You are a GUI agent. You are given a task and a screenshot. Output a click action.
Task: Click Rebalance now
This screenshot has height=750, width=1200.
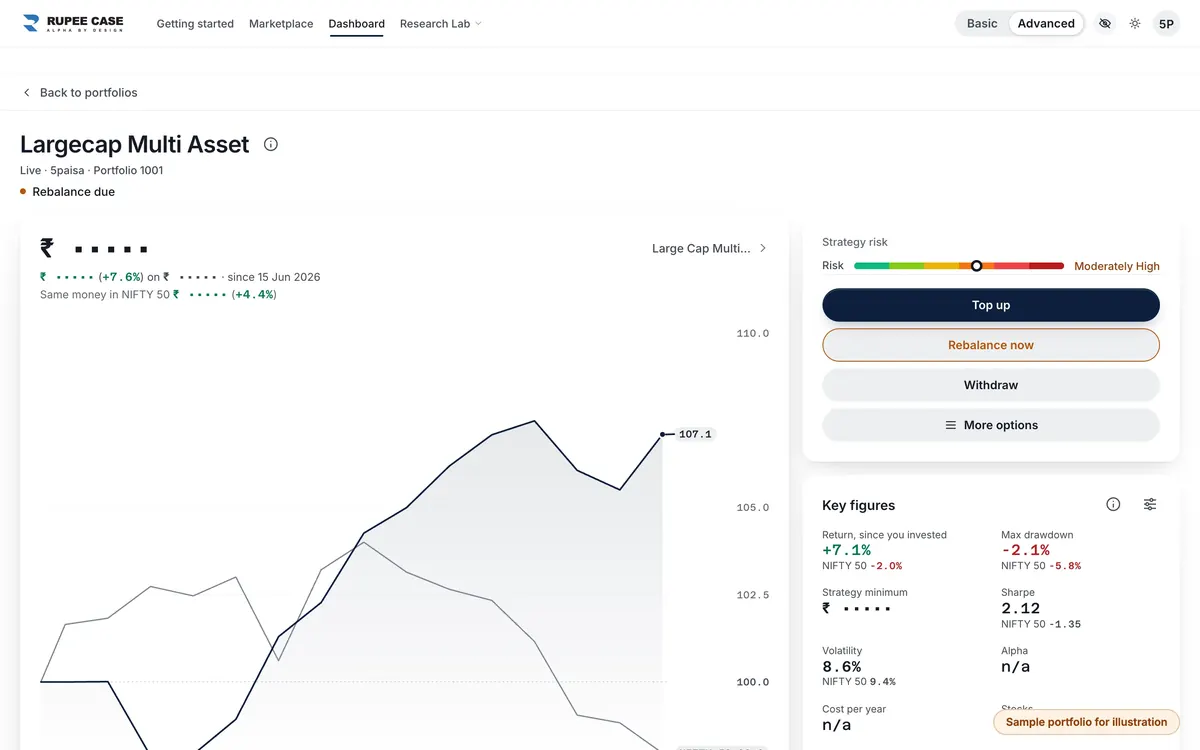coord(991,345)
